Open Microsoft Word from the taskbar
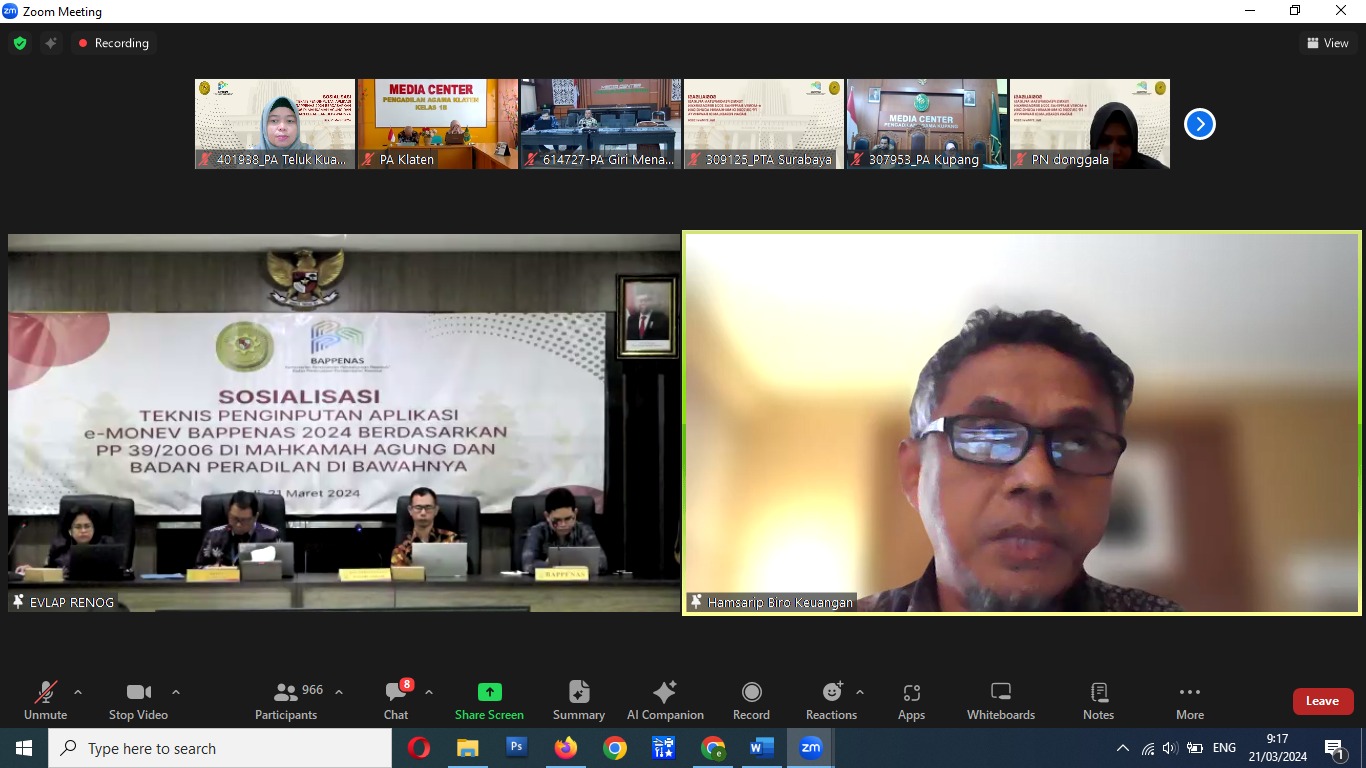This screenshot has width=1366, height=768. point(762,748)
